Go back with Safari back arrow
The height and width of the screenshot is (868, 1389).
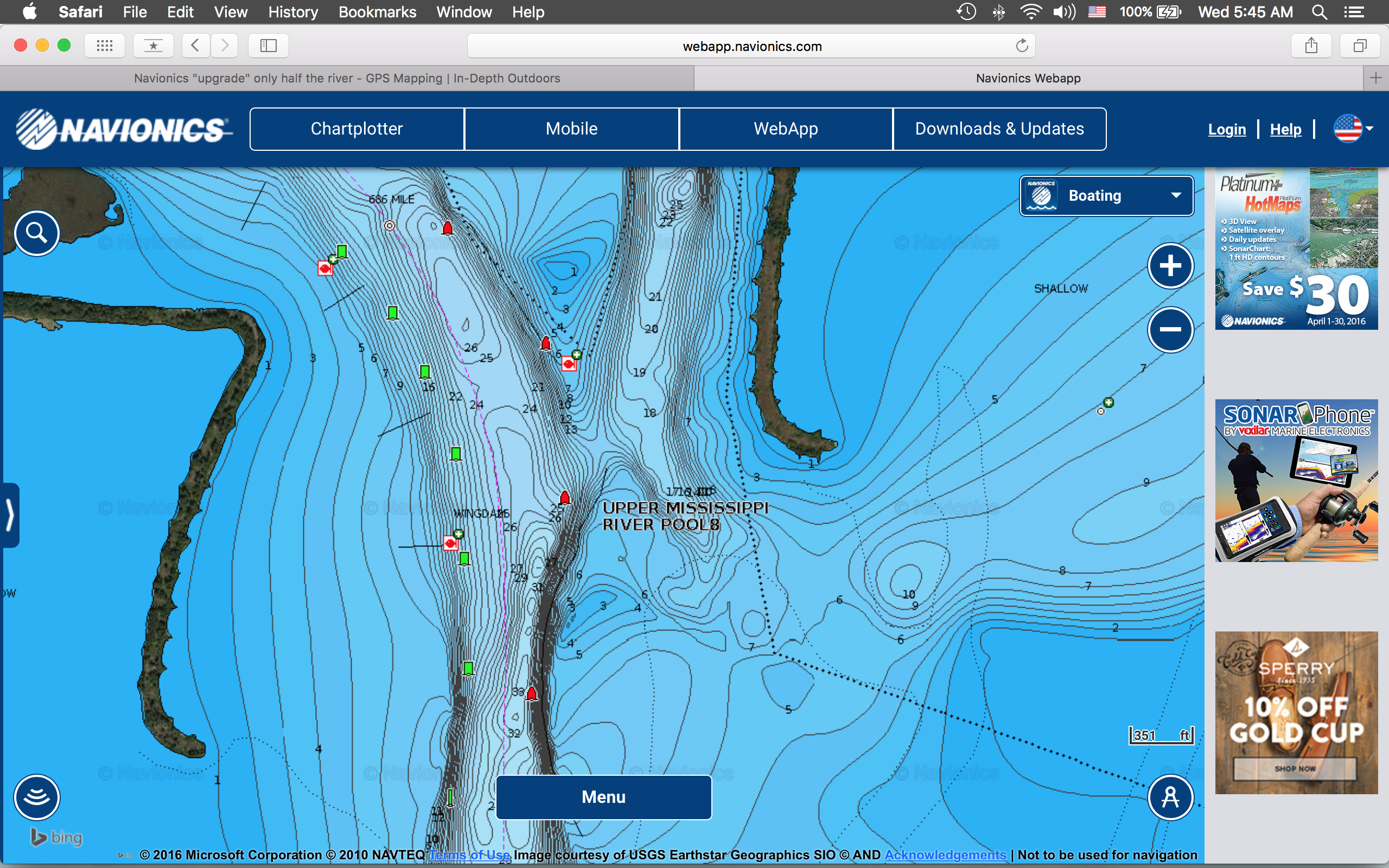pyautogui.click(x=195, y=46)
